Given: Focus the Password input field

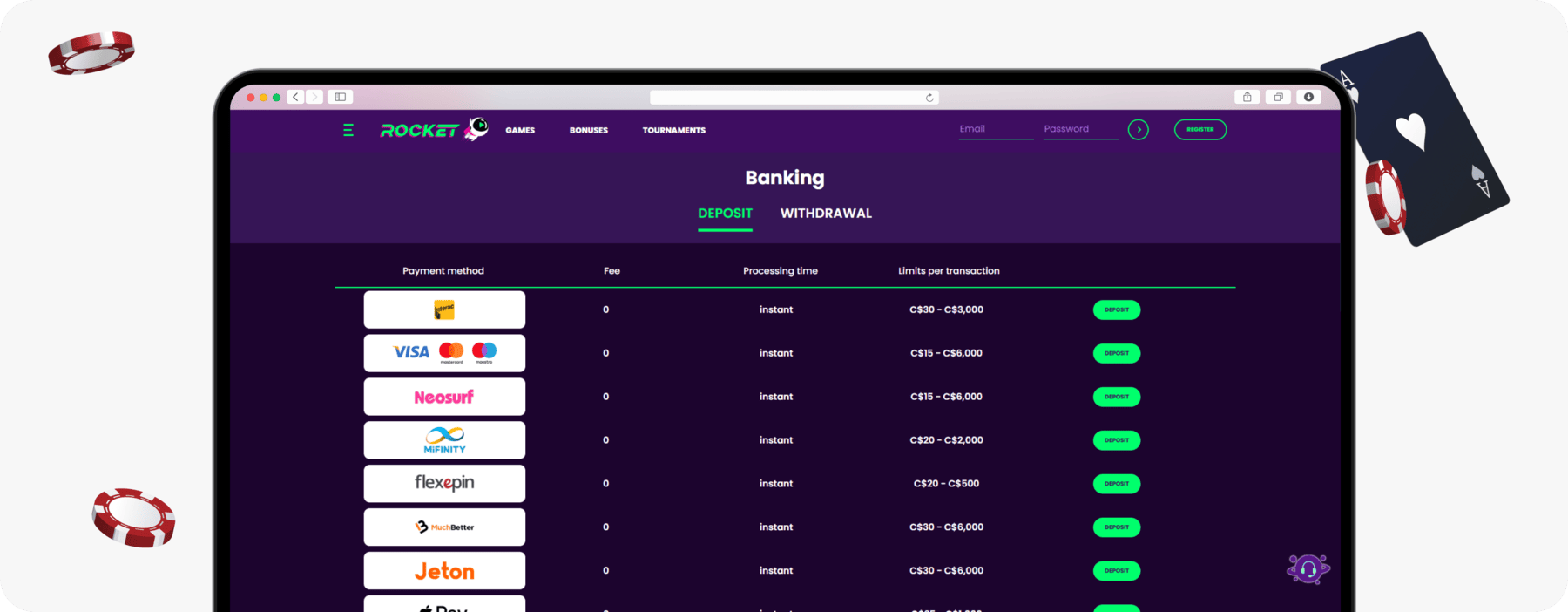Looking at the screenshot, I should (1080, 129).
